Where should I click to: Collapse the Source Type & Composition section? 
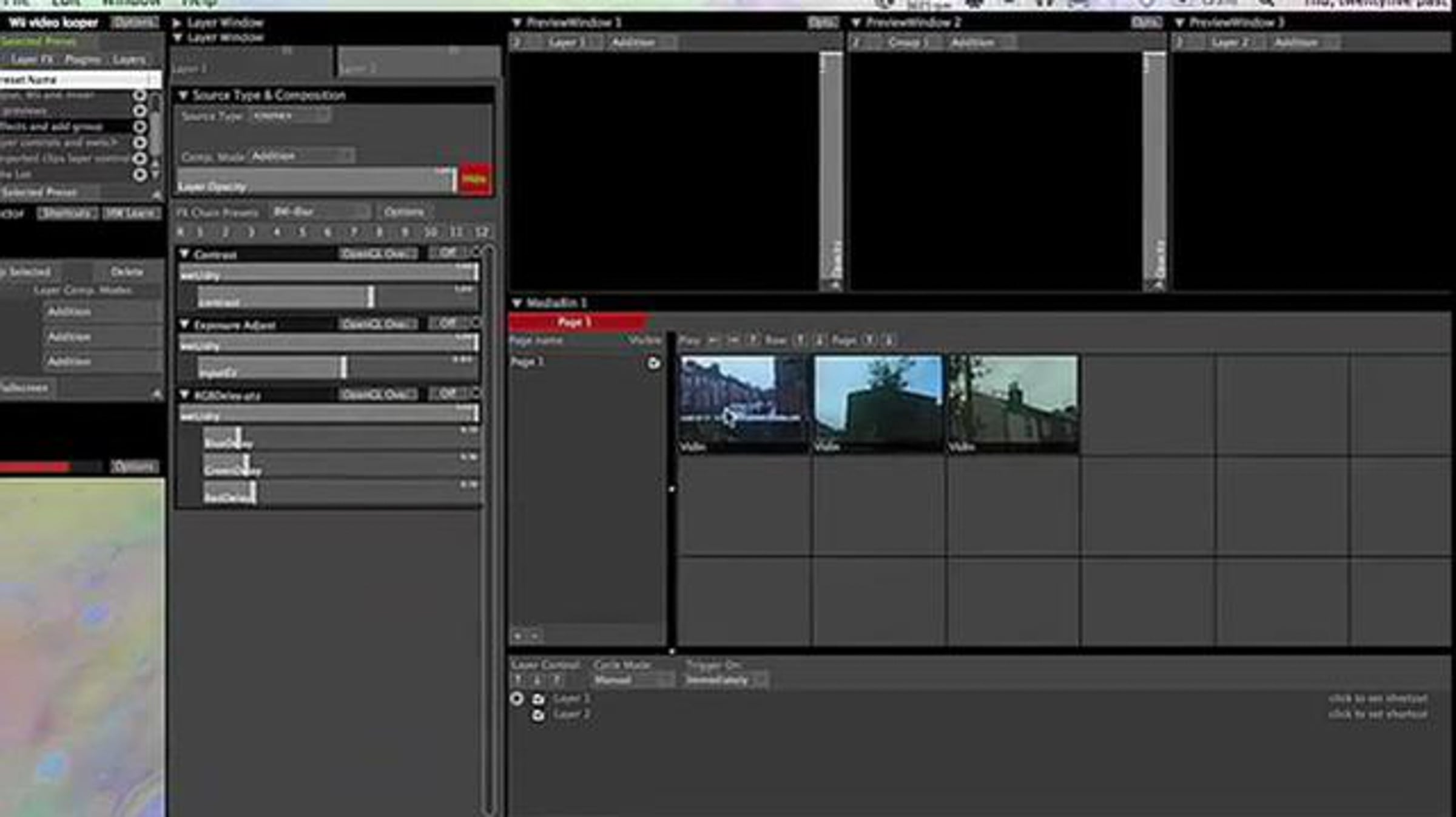pos(183,95)
